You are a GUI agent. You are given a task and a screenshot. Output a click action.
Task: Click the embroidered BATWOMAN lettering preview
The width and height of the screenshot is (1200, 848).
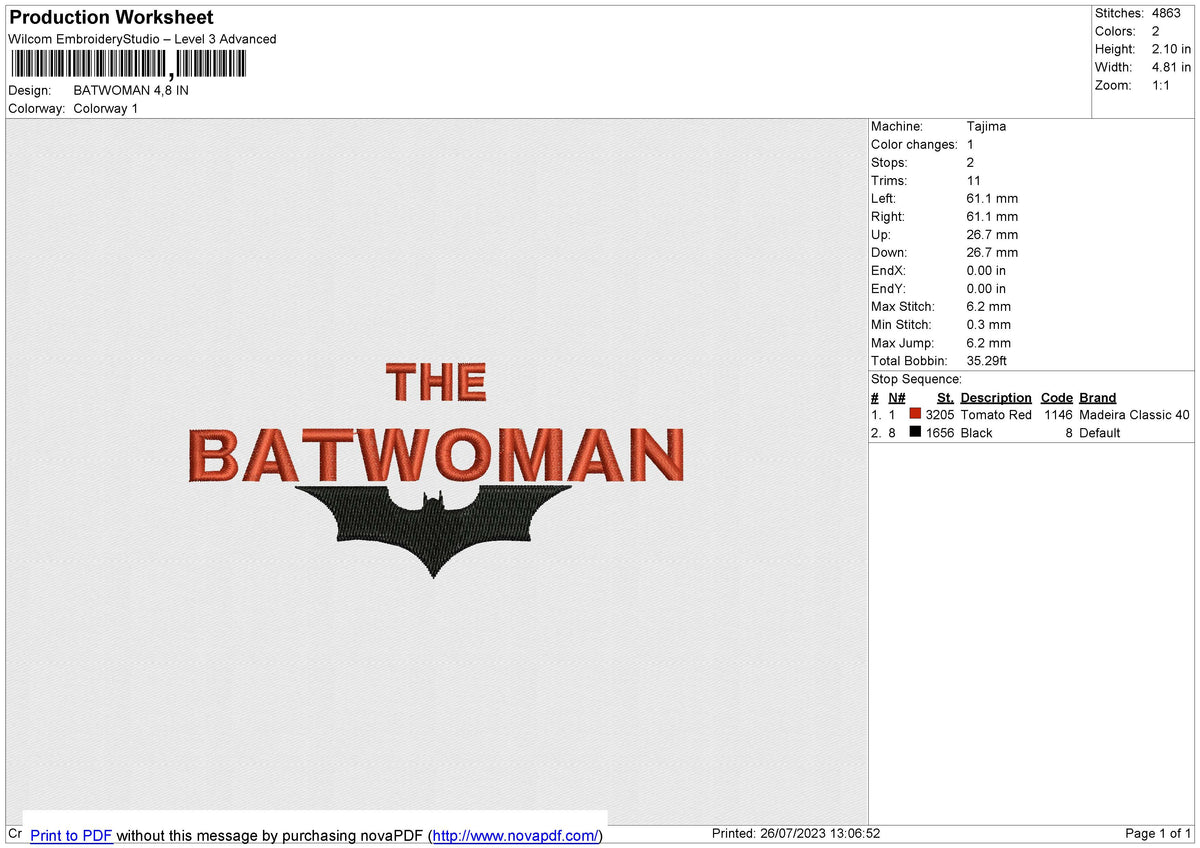click(x=438, y=455)
